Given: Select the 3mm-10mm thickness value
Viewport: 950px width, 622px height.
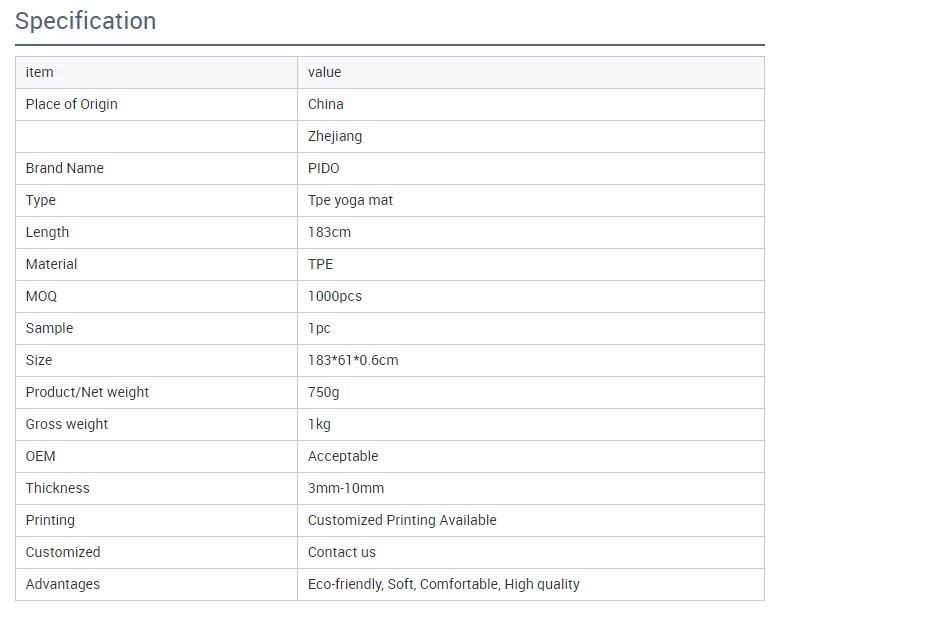Looking at the screenshot, I should tap(346, 488).
